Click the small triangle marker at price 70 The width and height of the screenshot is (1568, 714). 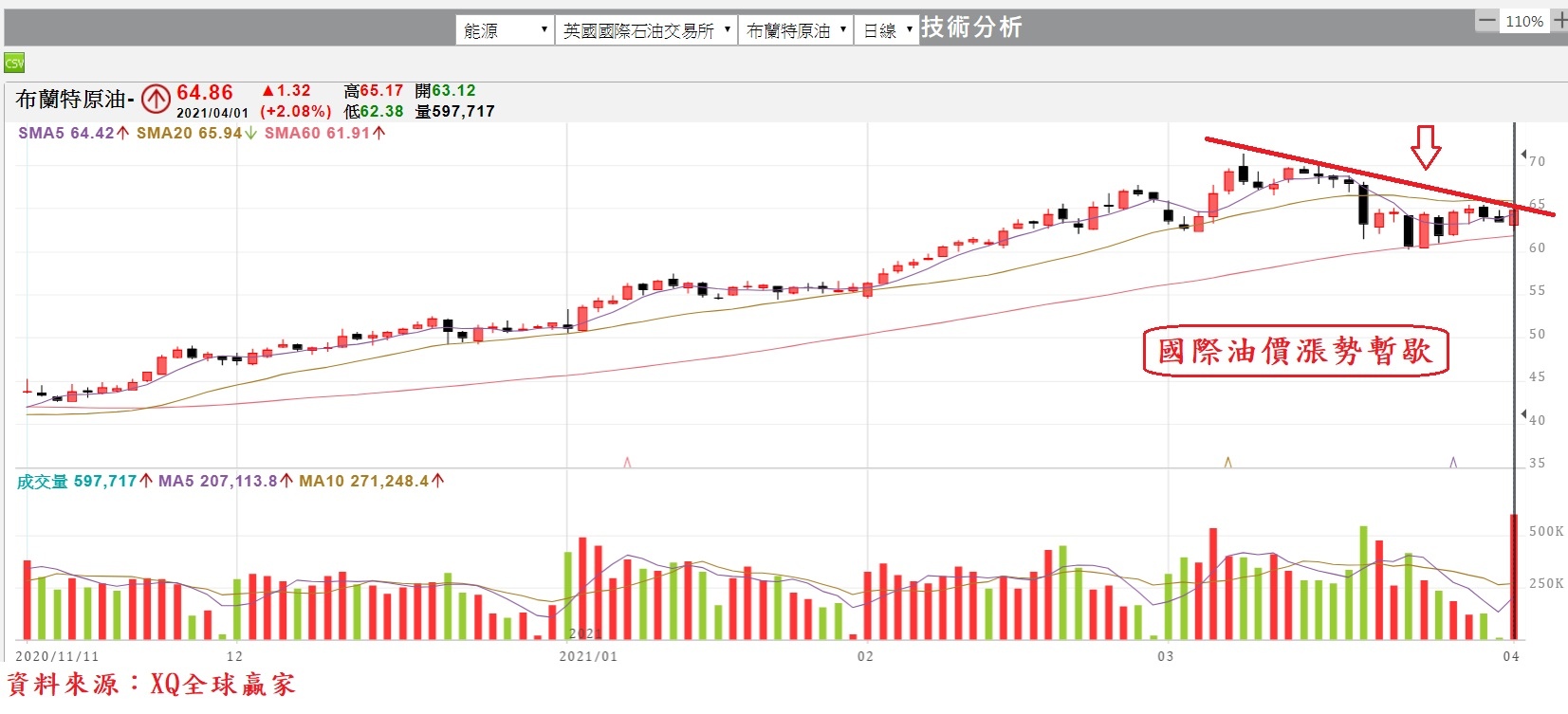click(1523, 155)
